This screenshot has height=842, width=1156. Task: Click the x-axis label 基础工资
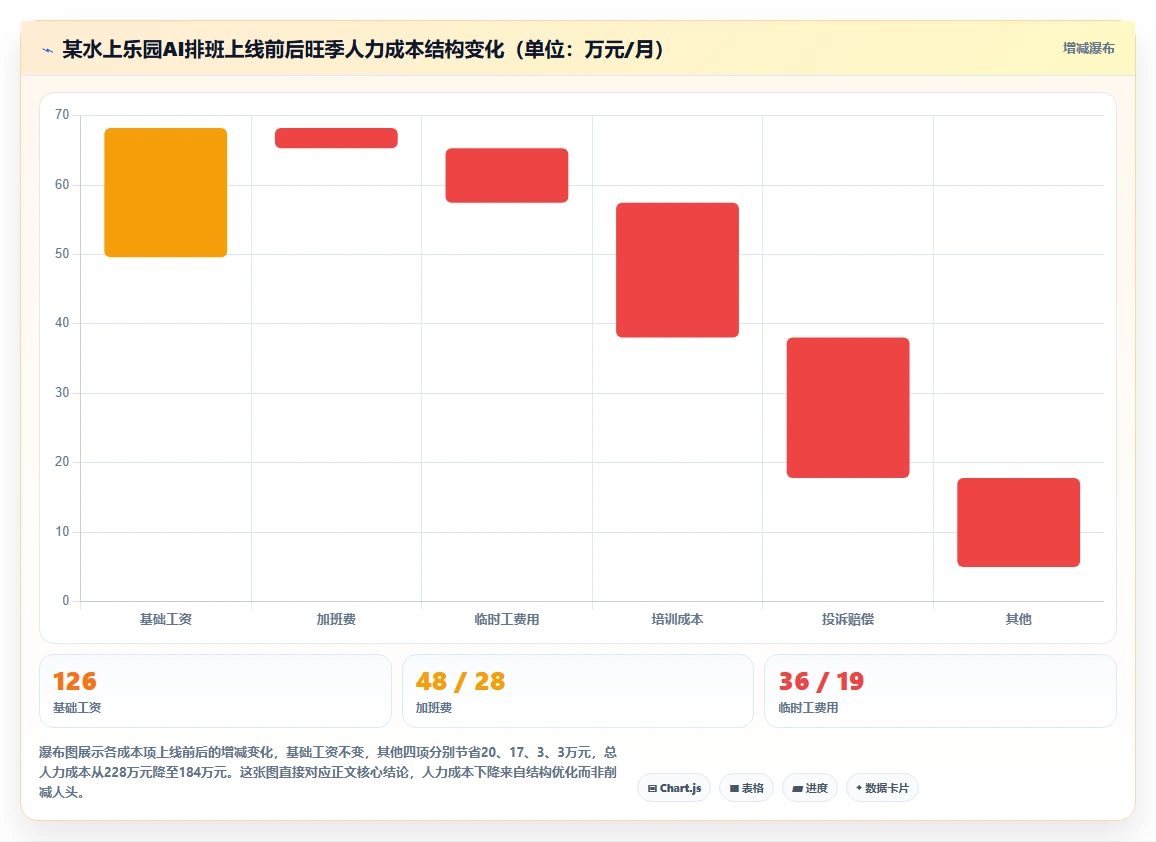pos(166,619)
